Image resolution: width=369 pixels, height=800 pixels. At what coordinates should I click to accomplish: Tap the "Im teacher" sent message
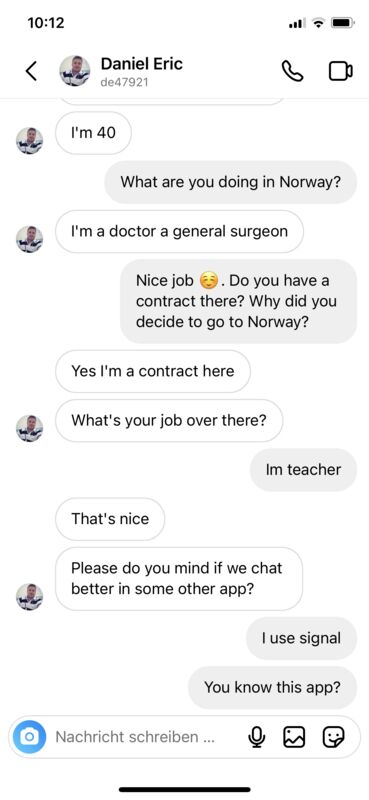pos(303,469)
